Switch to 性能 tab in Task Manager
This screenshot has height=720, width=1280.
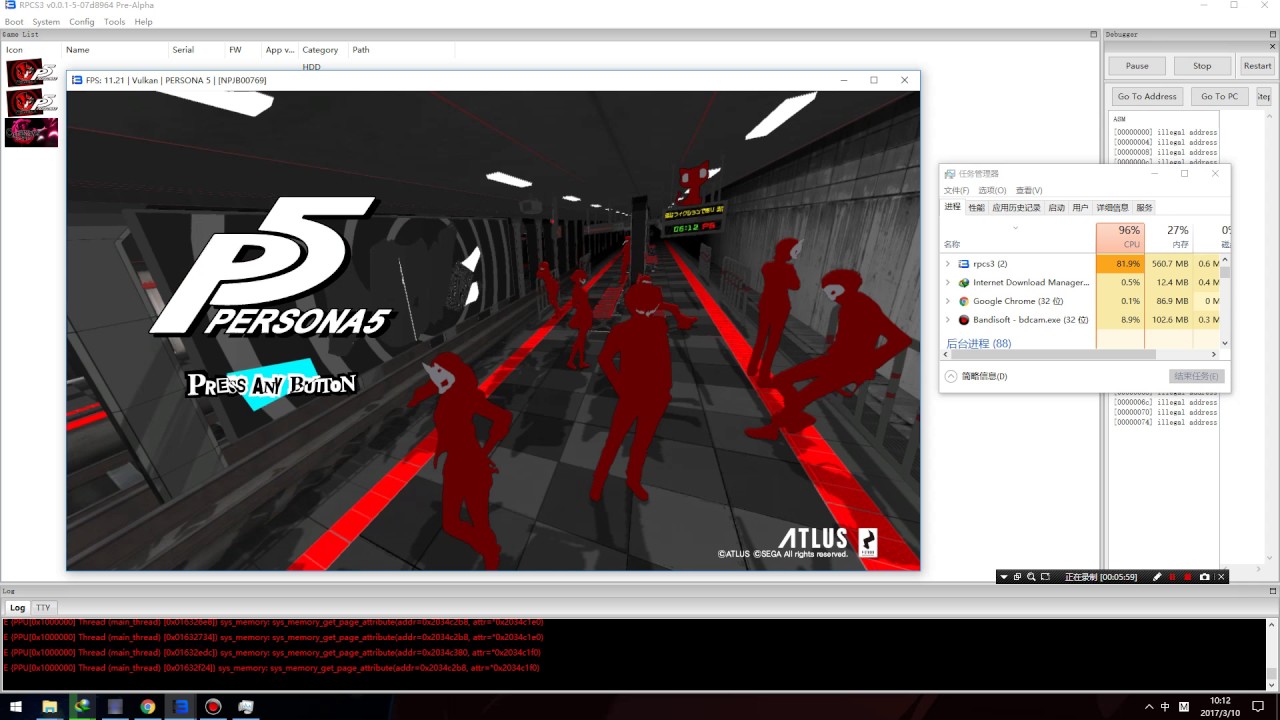(976, 207)
